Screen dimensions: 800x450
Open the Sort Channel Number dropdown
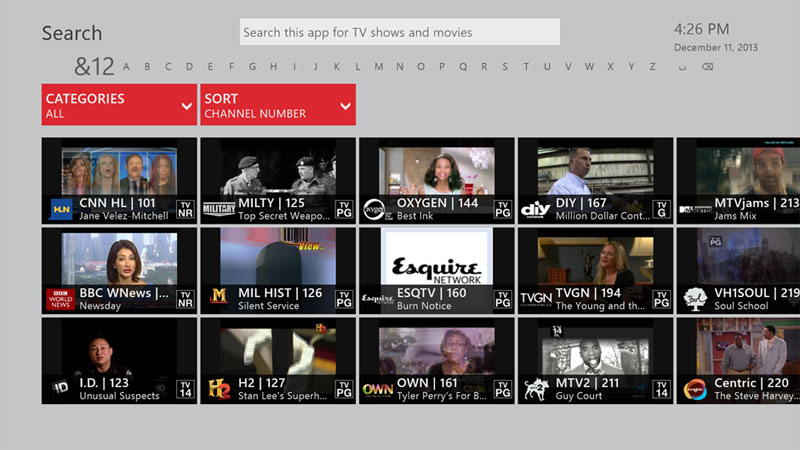278,105
